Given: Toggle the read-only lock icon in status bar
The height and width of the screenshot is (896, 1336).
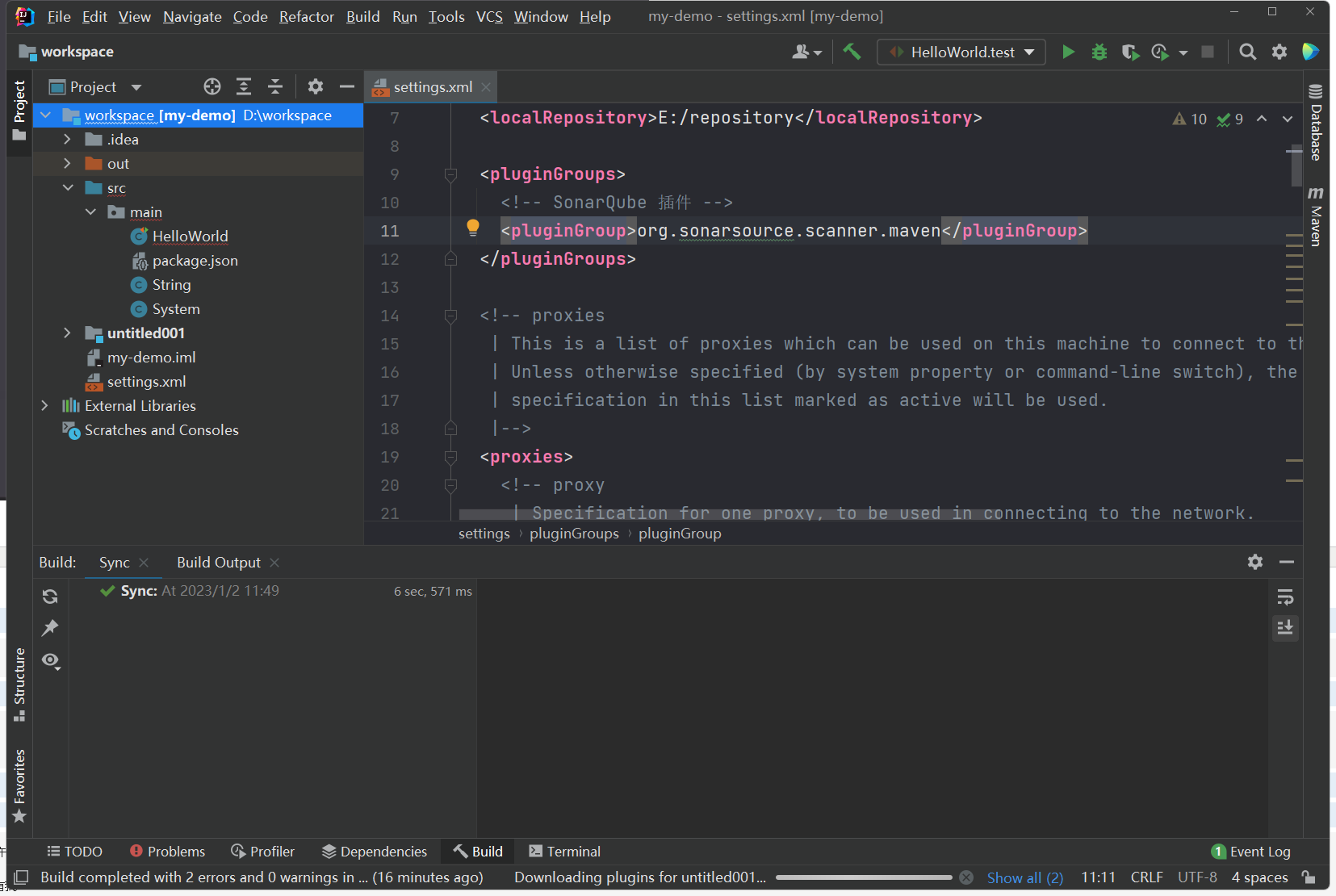Looking at the screenshot, I should pyautogui.click(x=1309, y=877).
